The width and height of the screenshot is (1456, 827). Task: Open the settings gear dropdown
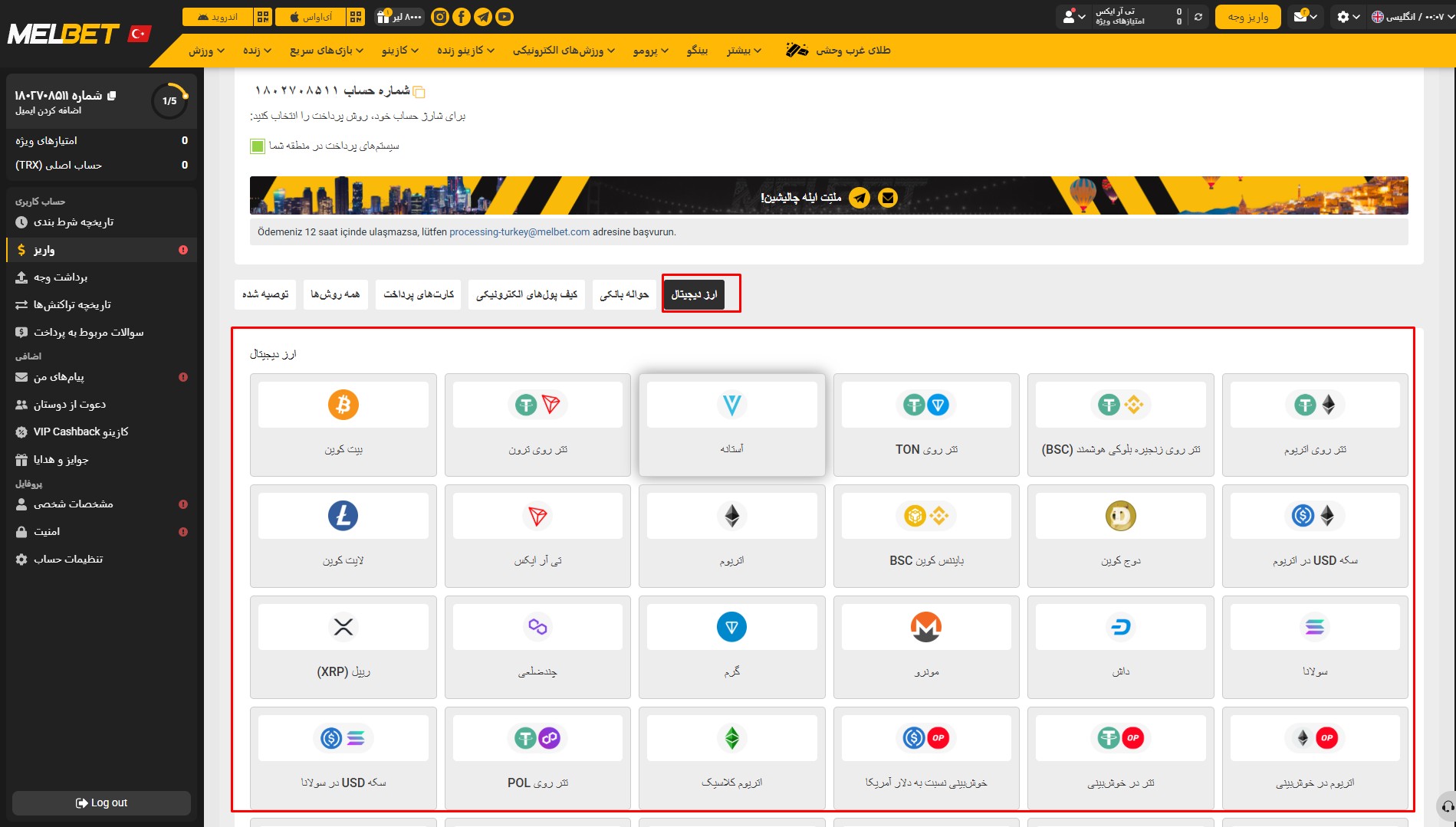click(1348, 17)
